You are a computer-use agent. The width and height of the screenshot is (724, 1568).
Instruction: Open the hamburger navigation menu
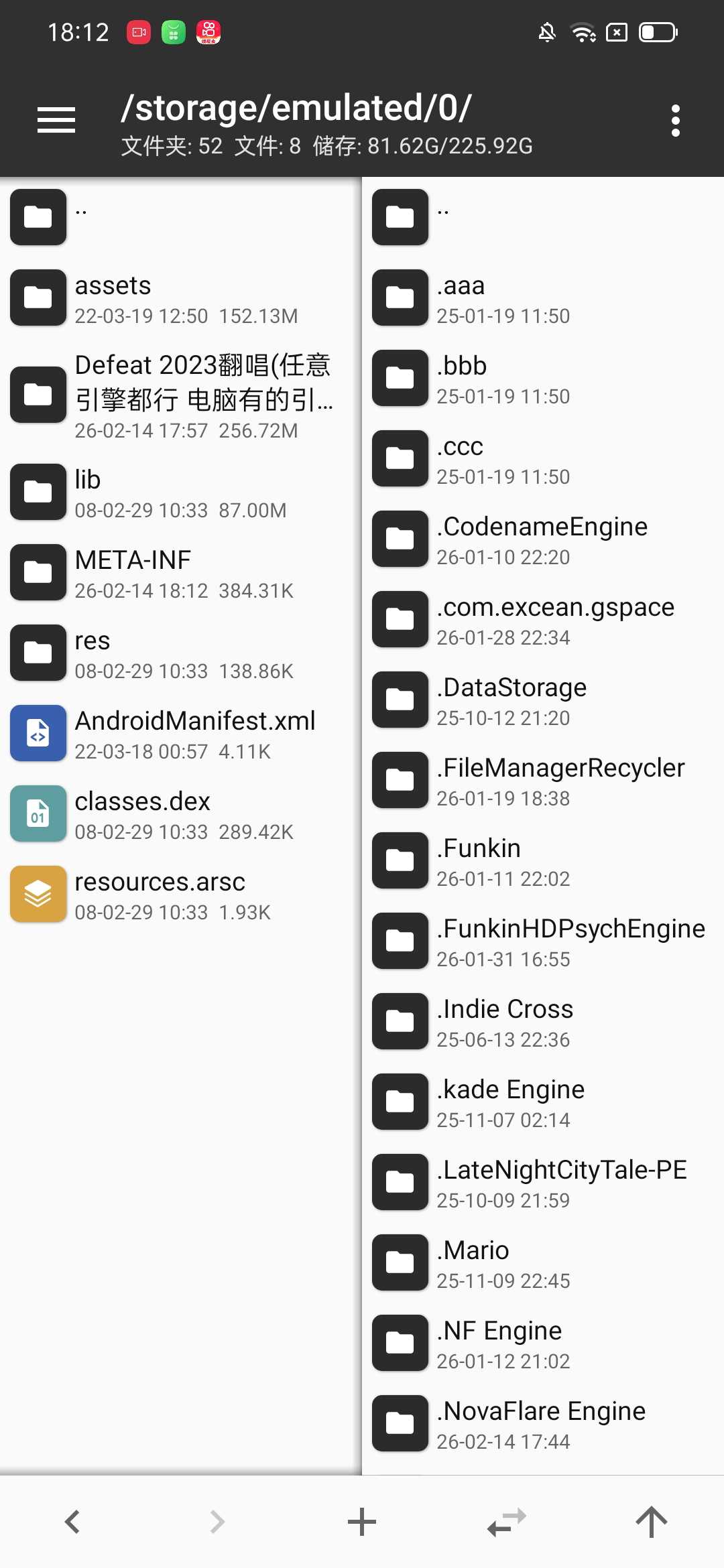[56, 121]
